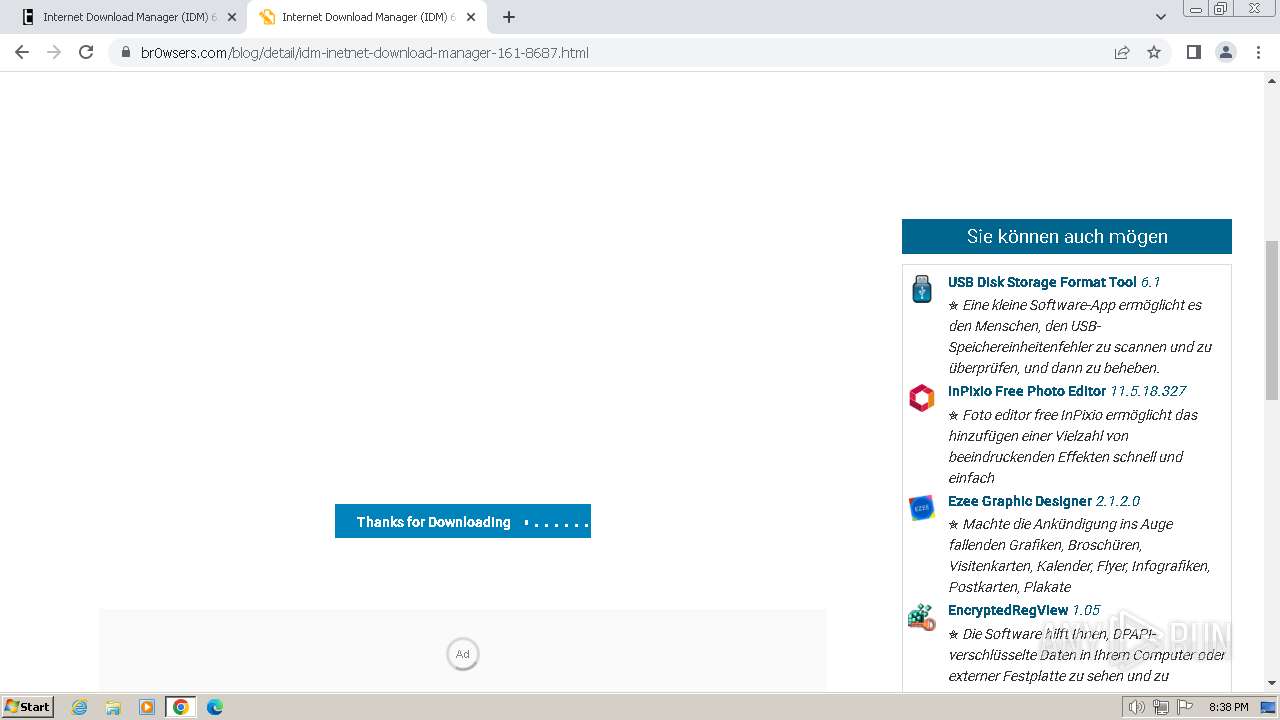The width and height of the screenshot is (1280, 720).
Task: Open USB Disk Storage Format Tool link
Action: [1042, 282]
